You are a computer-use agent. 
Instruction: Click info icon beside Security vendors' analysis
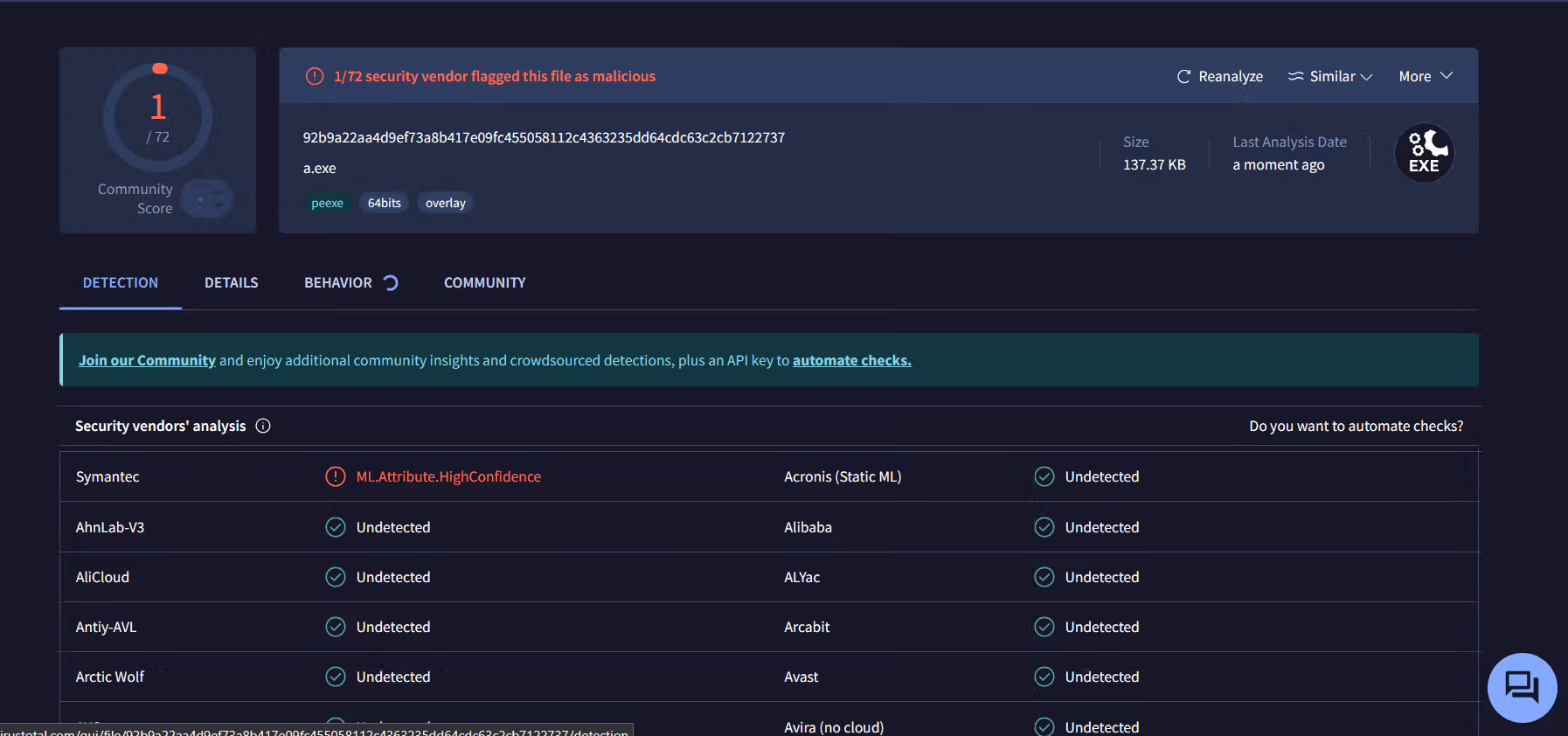(263, 426)
